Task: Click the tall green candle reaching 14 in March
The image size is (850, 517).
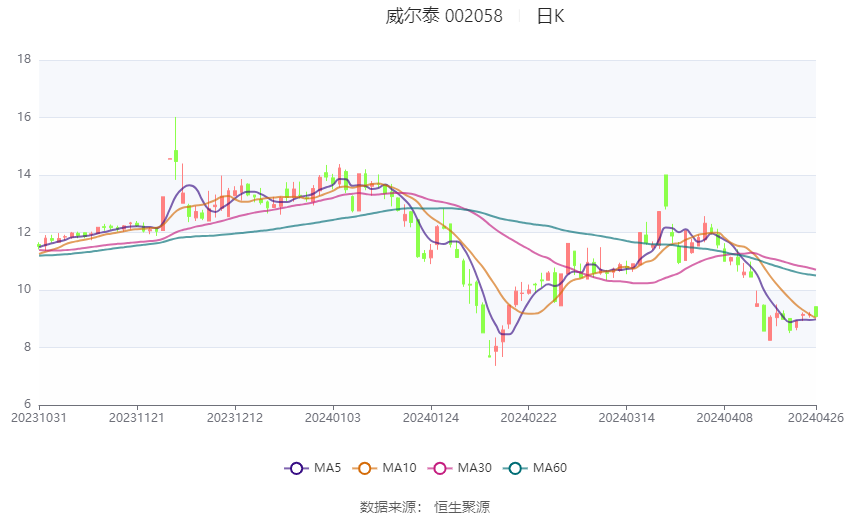Action: [x=666, y=191]
